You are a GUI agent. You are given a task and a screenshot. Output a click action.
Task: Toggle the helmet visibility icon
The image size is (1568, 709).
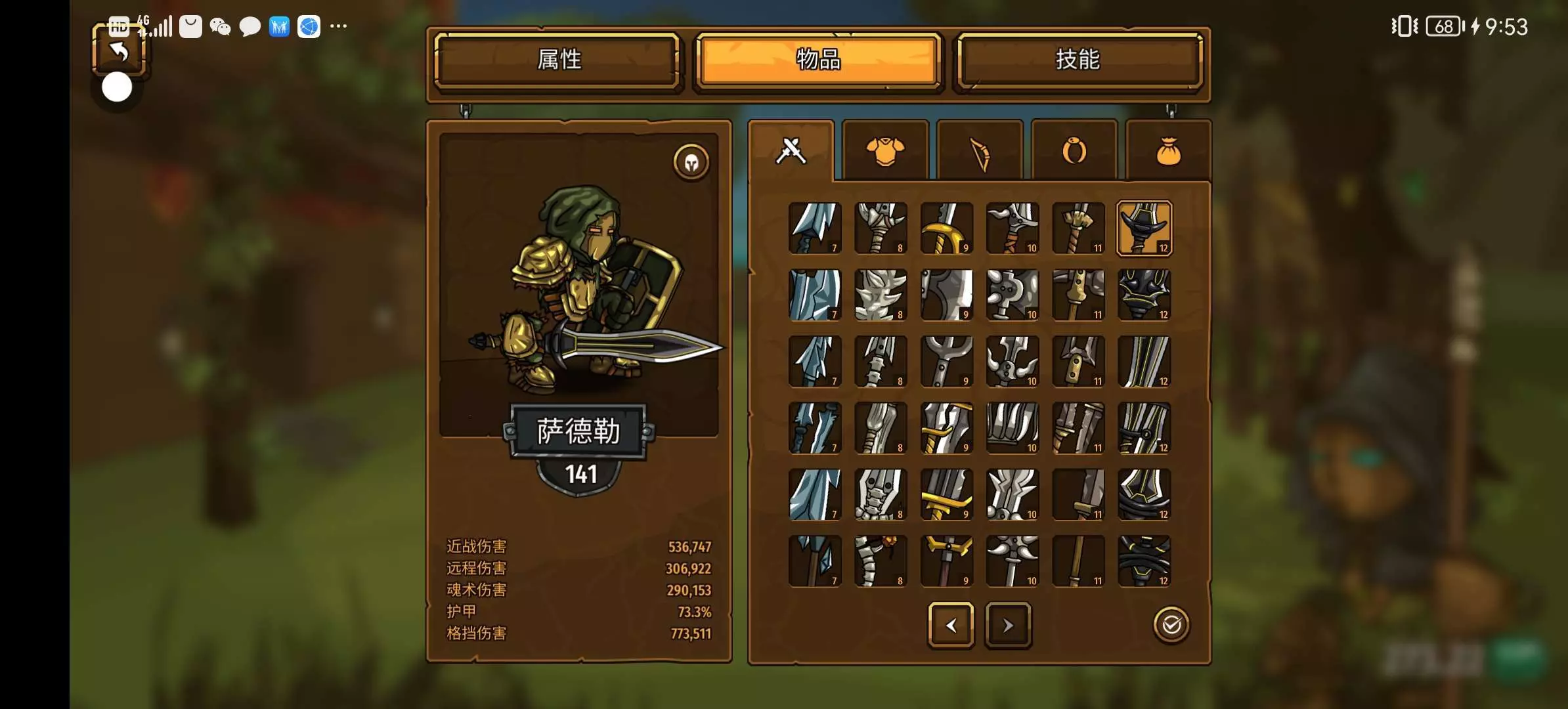[x=691, y=161]
